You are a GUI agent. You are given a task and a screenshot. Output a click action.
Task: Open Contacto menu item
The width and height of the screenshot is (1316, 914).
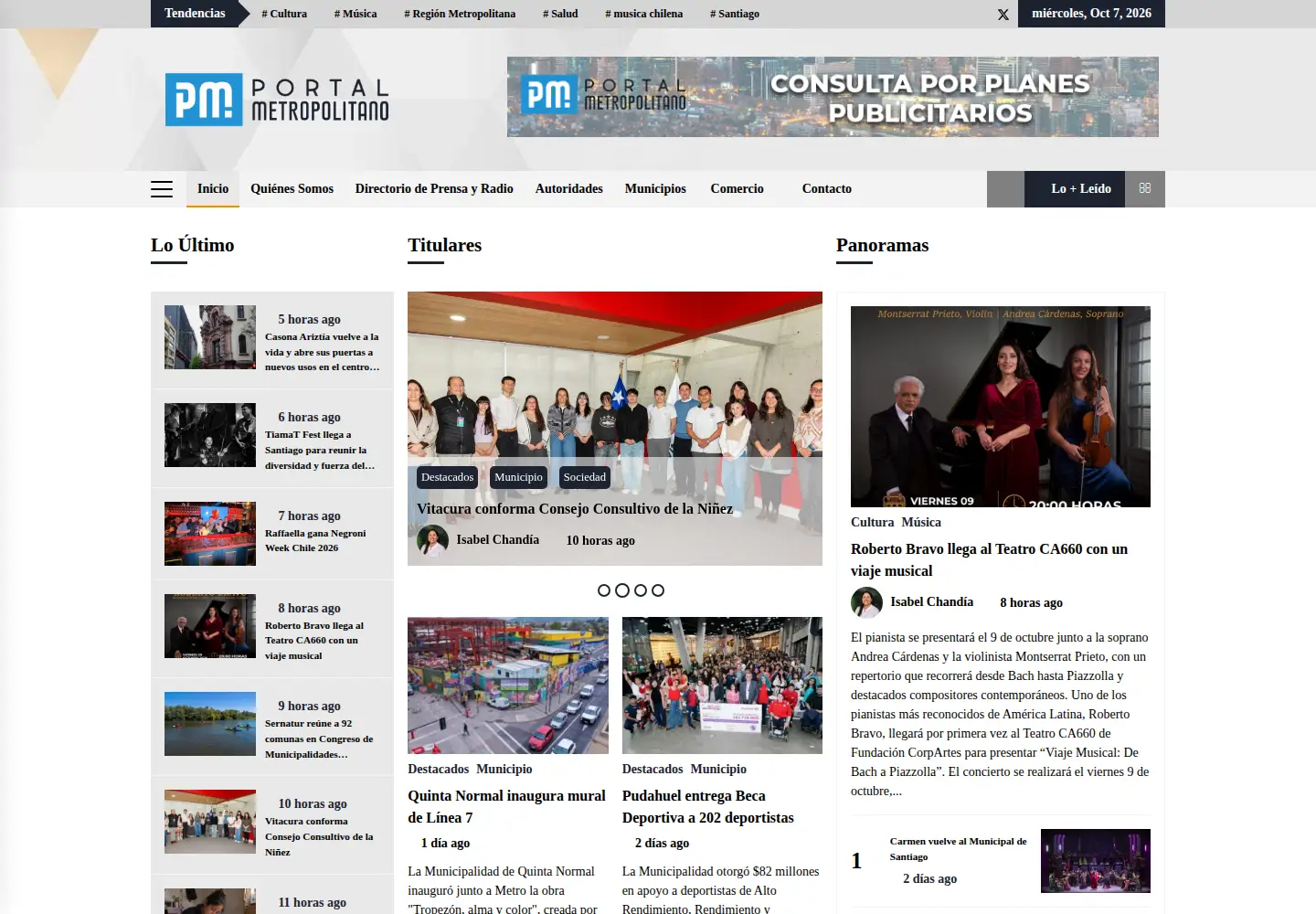(827, 188)
